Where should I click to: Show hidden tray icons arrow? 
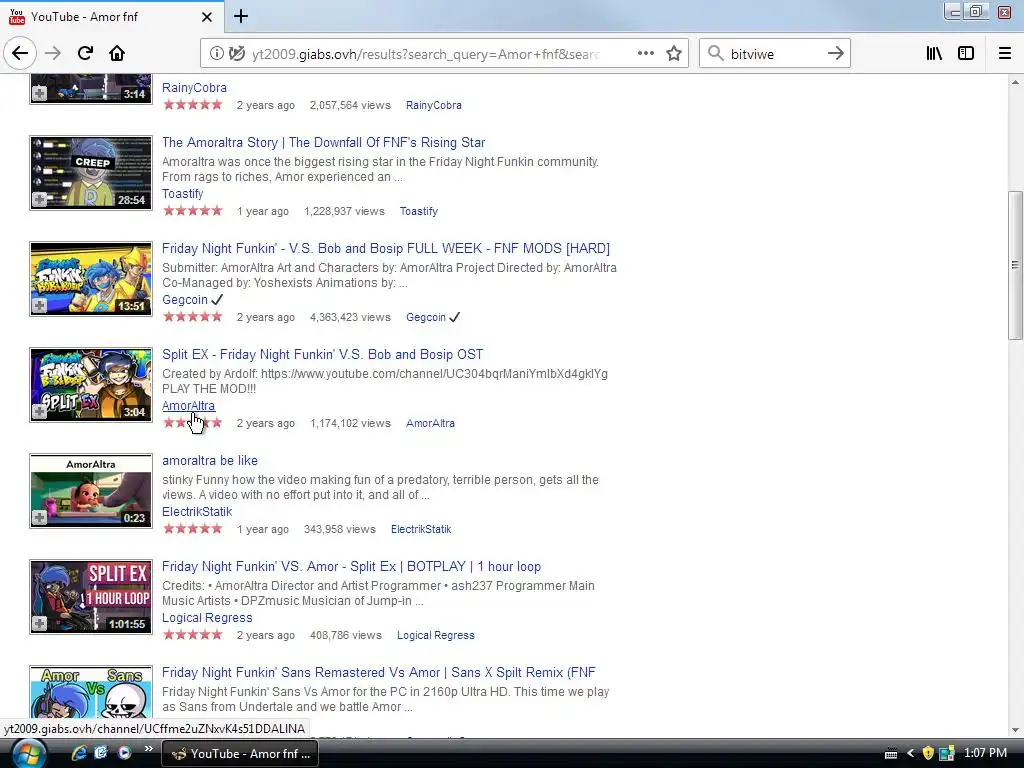pos(910,754)
